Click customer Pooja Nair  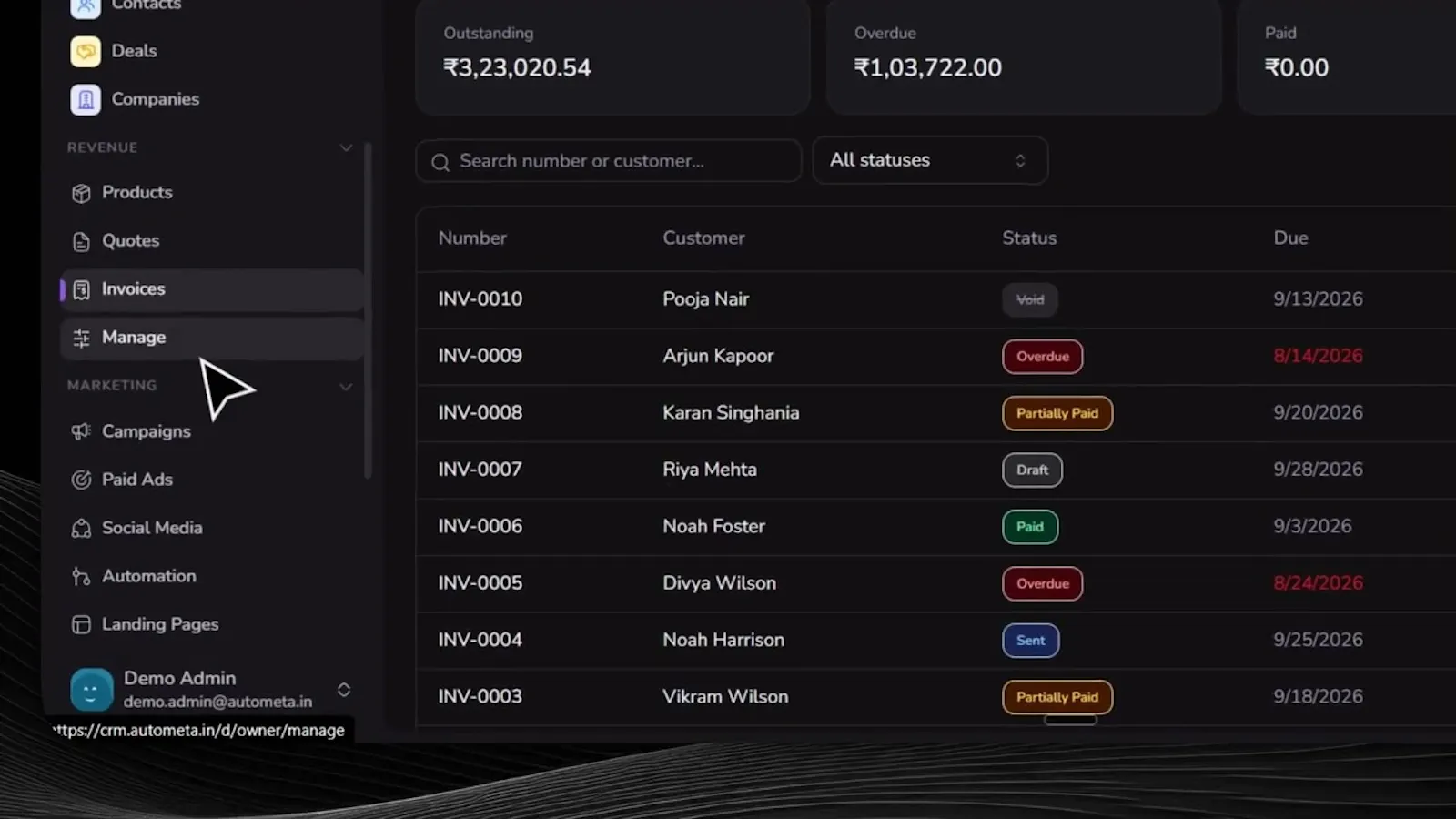706,299
